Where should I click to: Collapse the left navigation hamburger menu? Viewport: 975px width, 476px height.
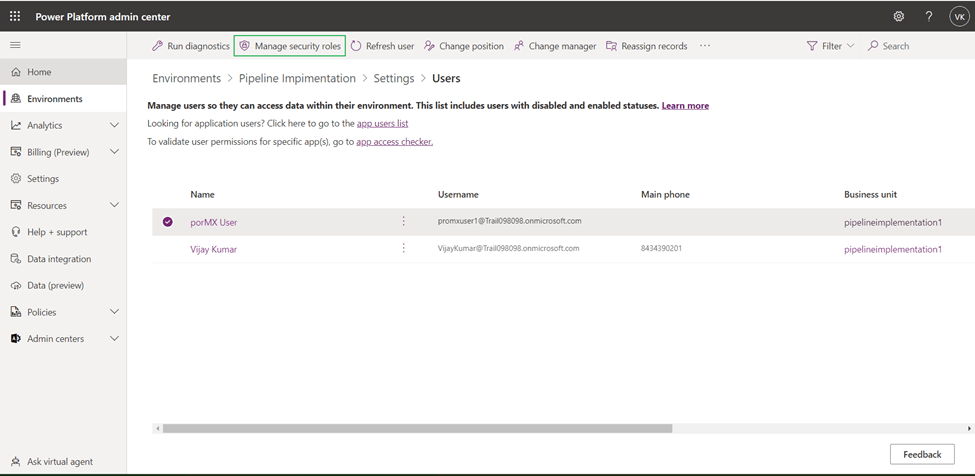(15, 45)
